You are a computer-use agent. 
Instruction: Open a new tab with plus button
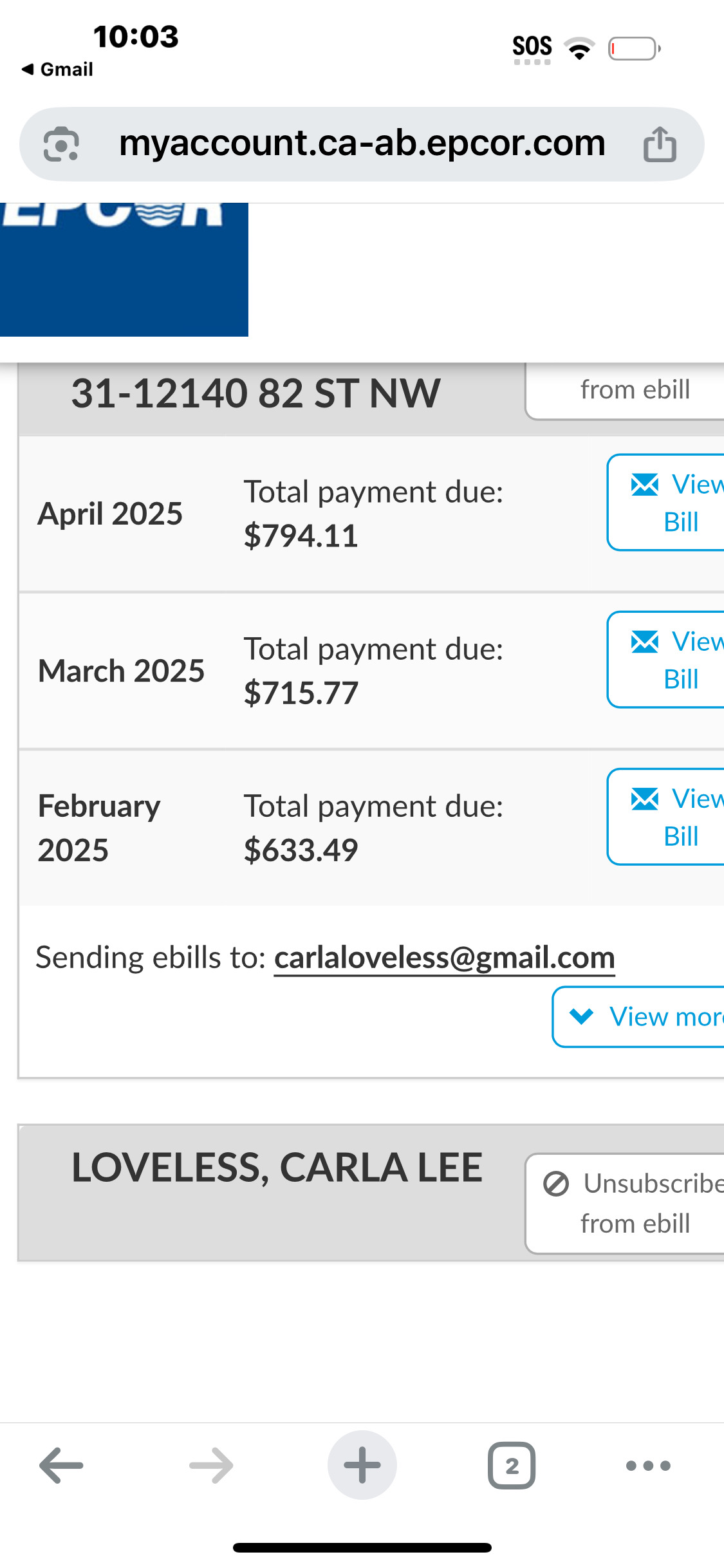(x=362, y=1466)
